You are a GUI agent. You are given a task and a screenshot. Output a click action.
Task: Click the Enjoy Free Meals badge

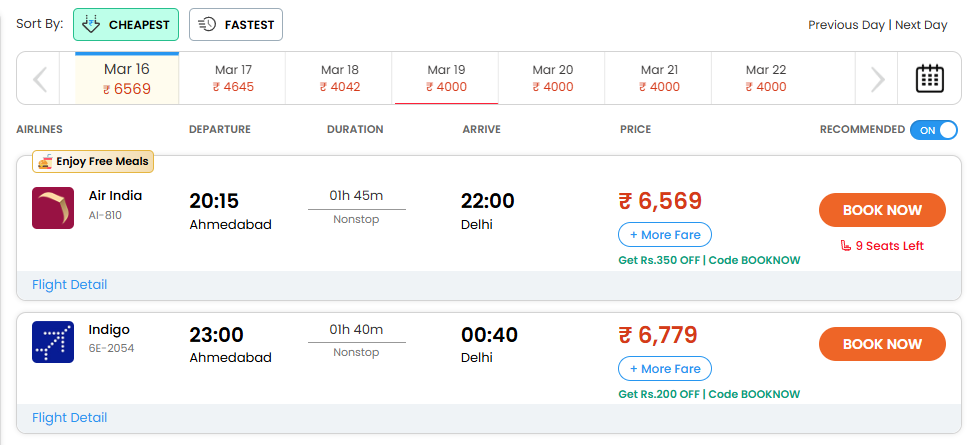coord(93,162)
